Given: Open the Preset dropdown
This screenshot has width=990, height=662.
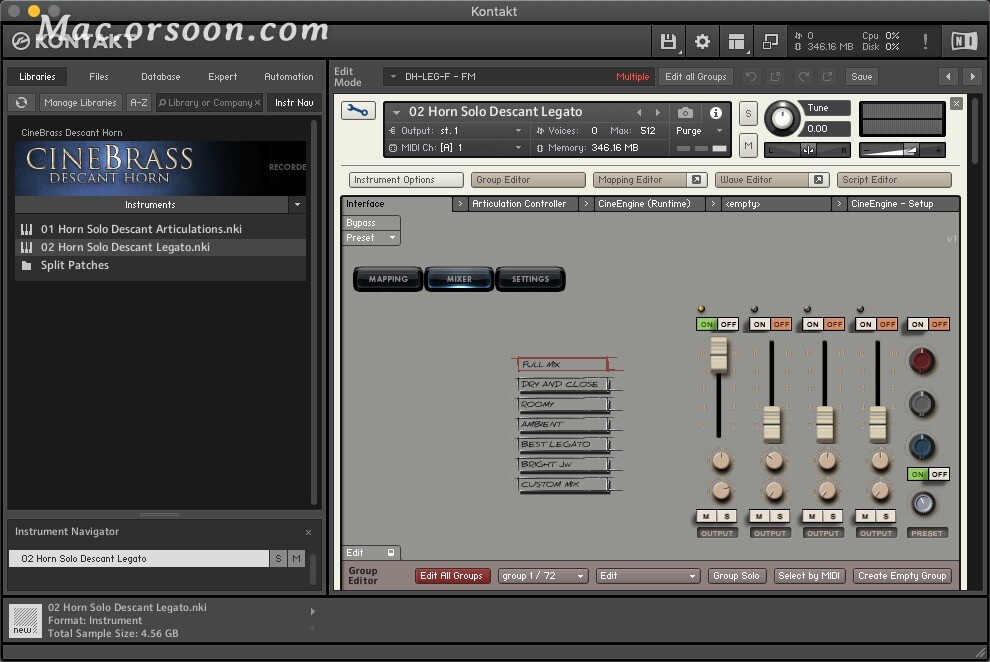Looking at the screenshot, I should tap(371, 238).
